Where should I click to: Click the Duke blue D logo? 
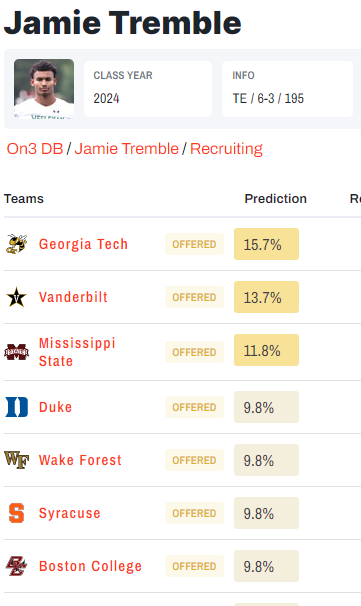17,407
